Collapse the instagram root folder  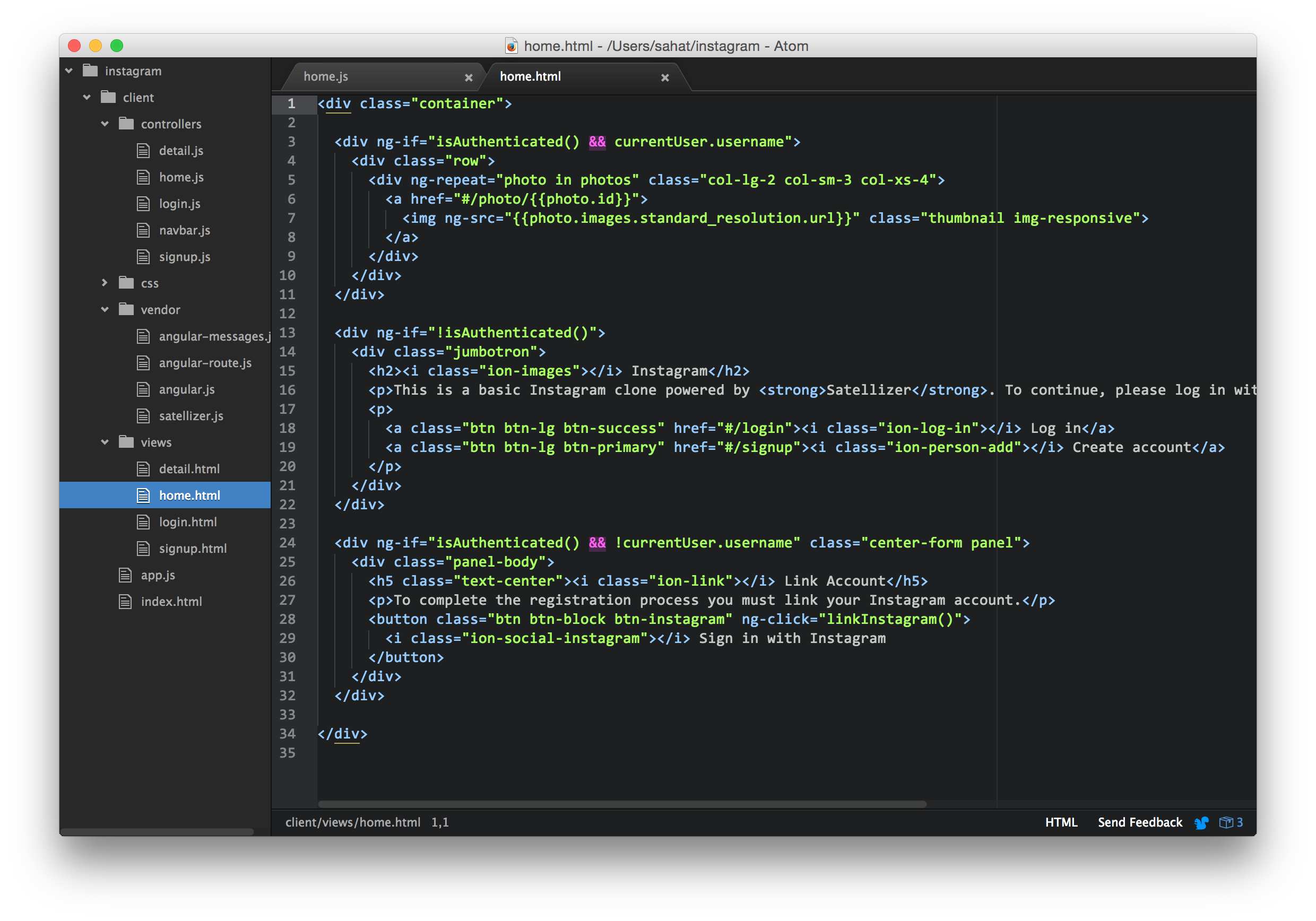[70, 71]
